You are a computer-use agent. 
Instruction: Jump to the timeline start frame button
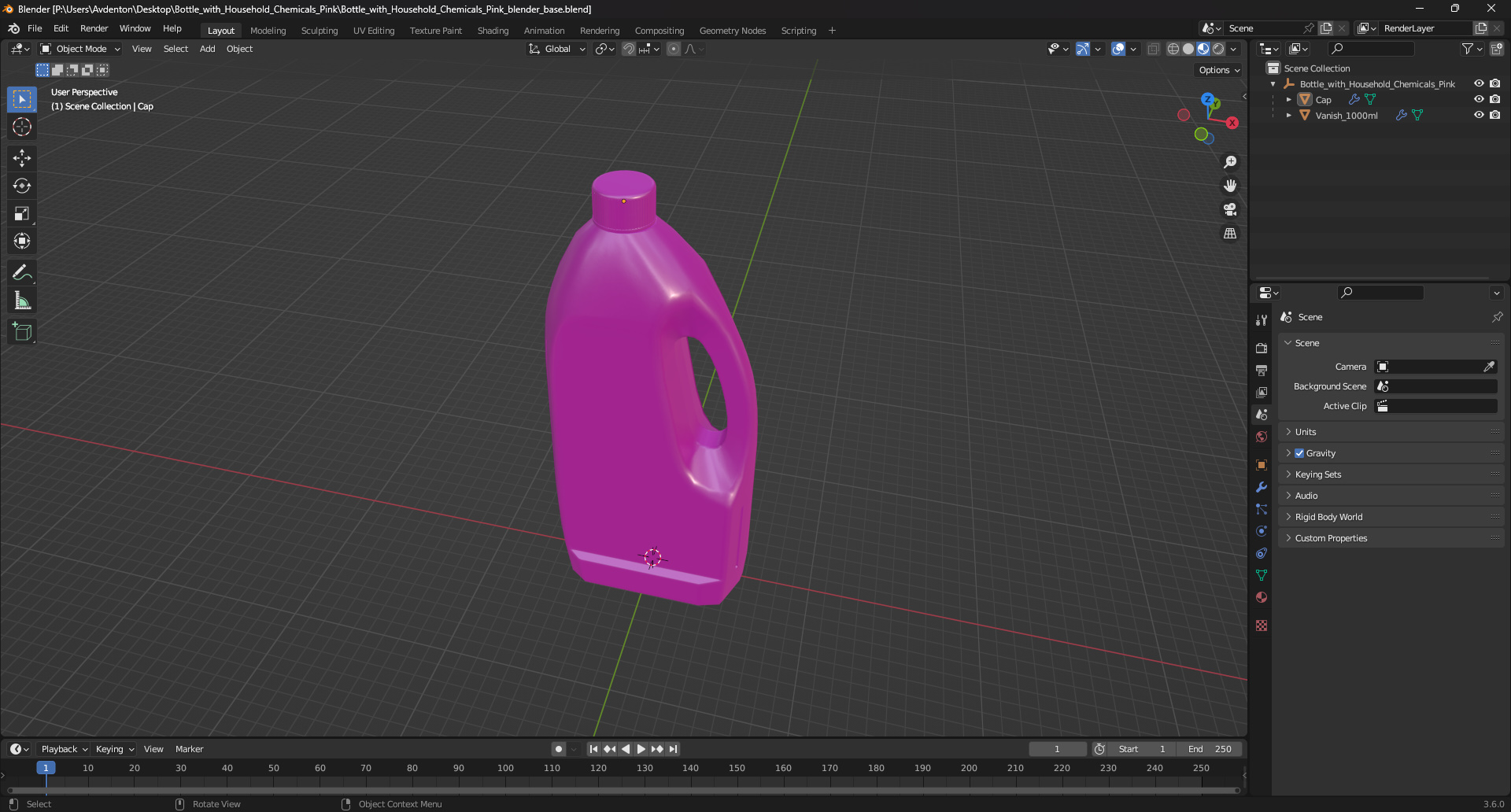(593, 749)
